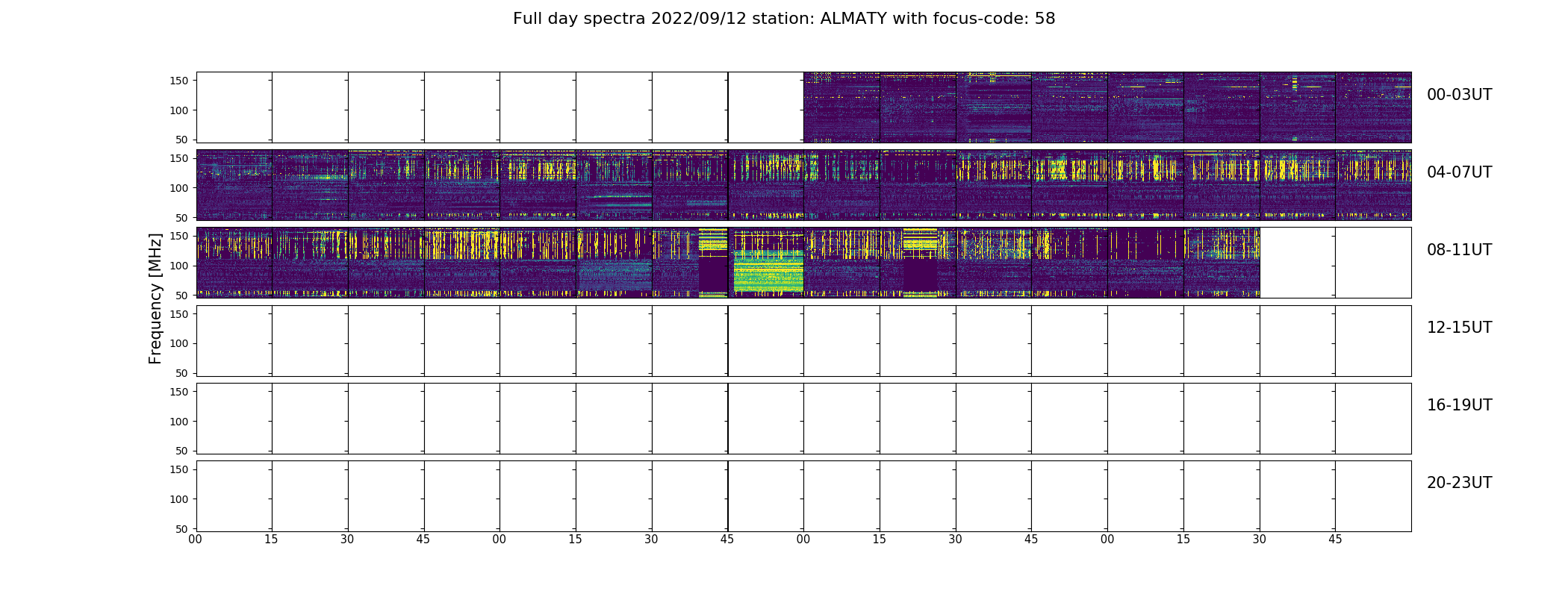Open the last spectrogram panel in 04-07UT row
Image resolution: width=1568 pixels, height=597 pixels.
click(1373, 185)
